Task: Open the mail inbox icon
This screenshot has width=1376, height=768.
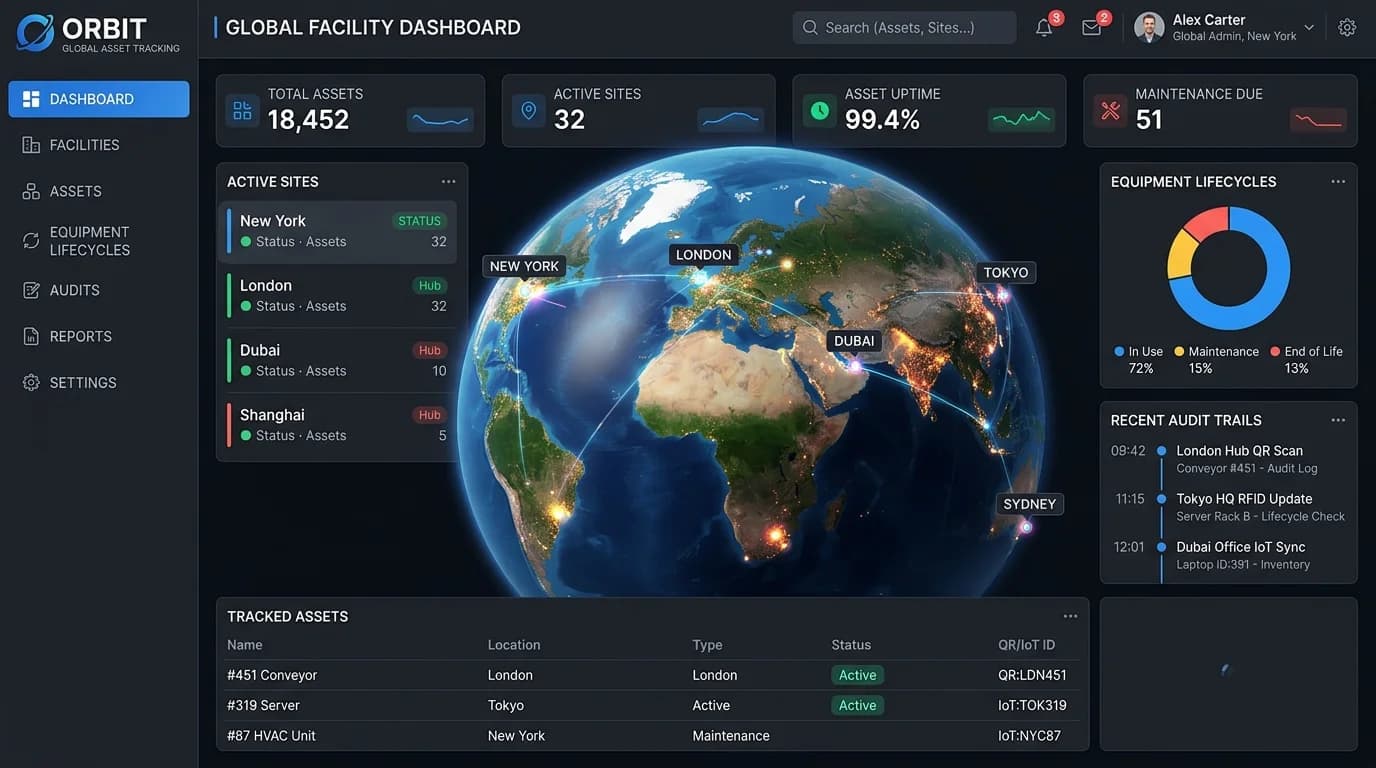Action: click(1091, 28)
